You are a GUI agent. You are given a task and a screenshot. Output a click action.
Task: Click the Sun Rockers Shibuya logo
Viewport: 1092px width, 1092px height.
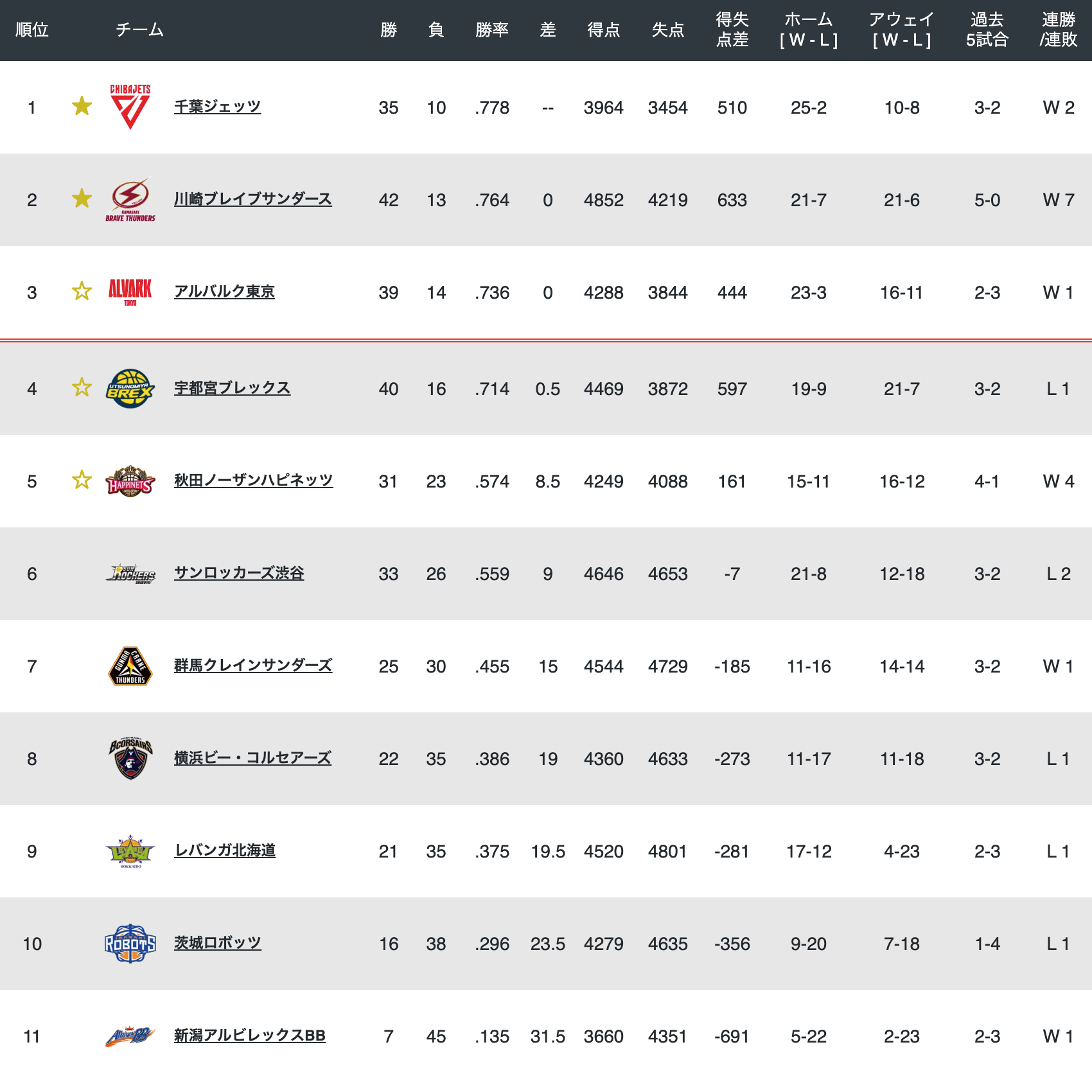click(x=130, y=573)
